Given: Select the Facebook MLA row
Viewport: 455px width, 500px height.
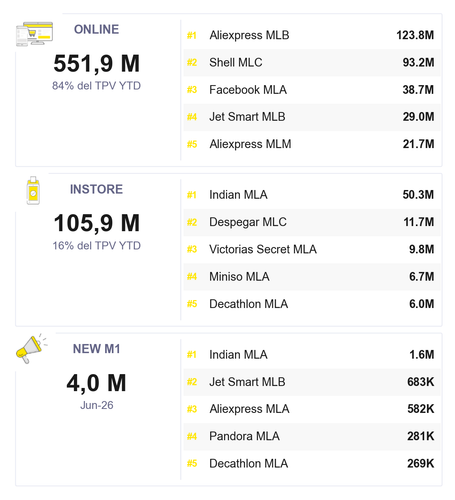Looking at the screenshot, I should click(x=312, y=90).
